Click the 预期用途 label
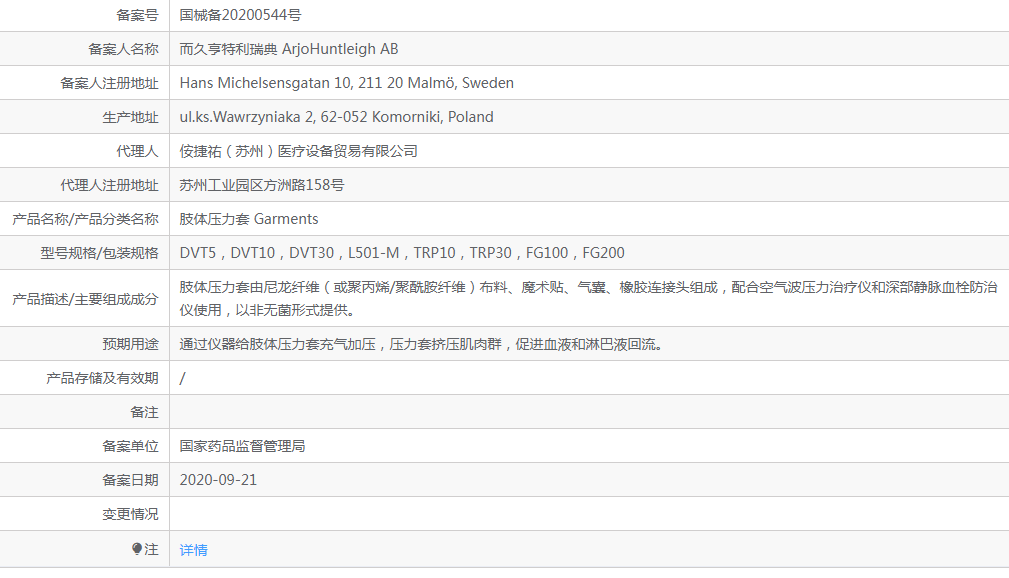1009x578 pixels. (x=130, y=344)
